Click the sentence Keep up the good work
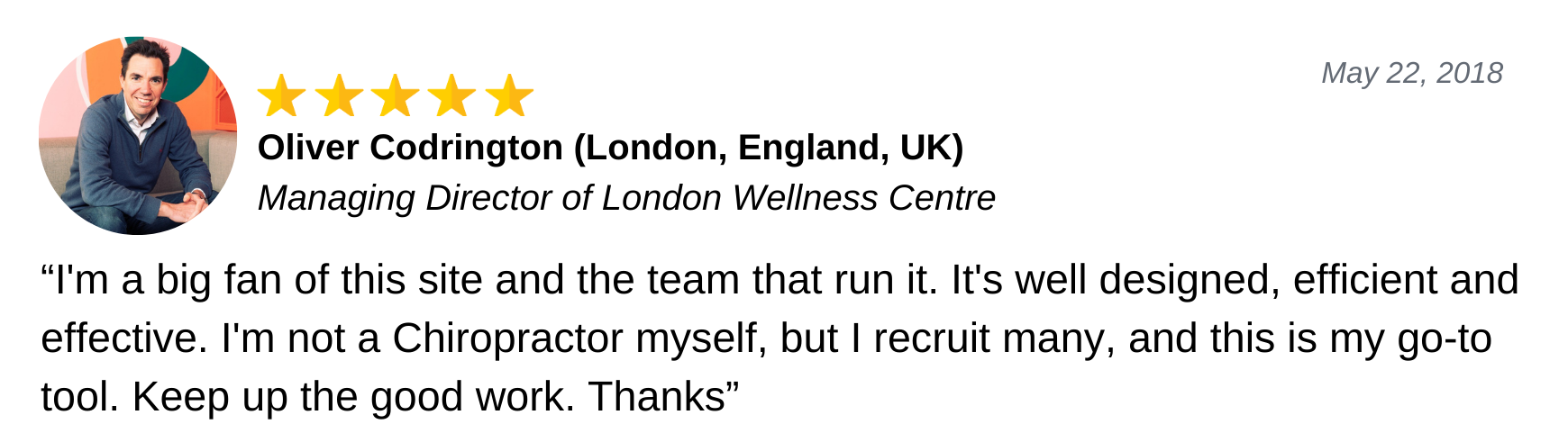 click(354, 397)
